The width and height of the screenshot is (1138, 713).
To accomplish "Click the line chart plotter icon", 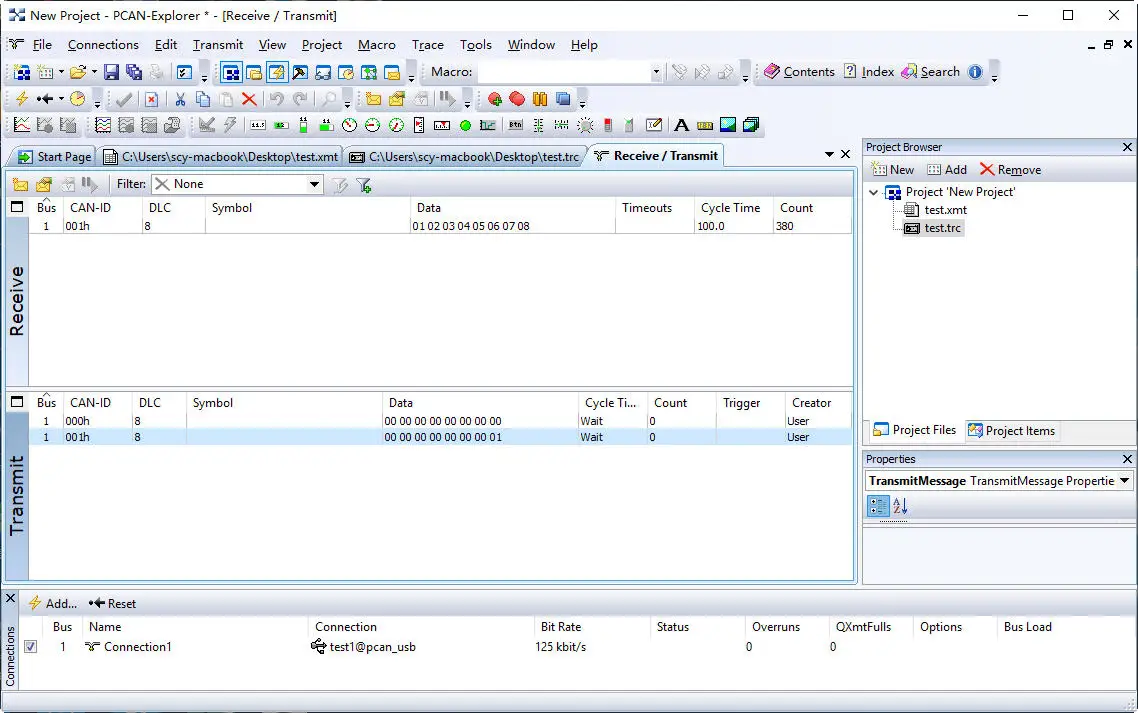I will (22, 125).
